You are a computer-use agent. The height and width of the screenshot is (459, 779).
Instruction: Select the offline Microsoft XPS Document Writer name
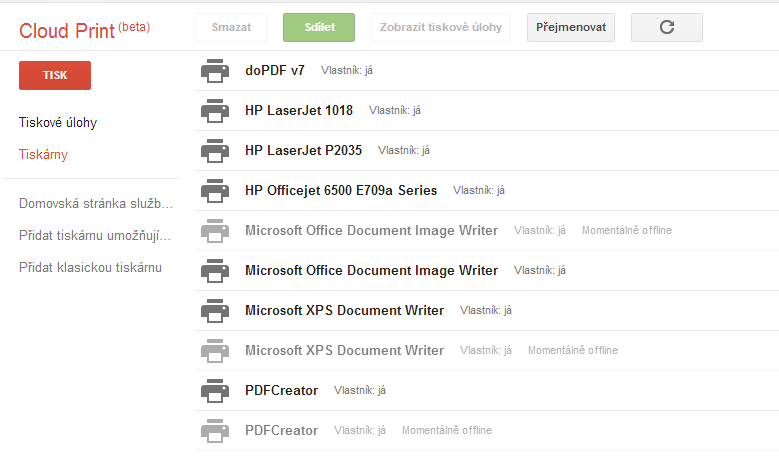pos(344,350)
